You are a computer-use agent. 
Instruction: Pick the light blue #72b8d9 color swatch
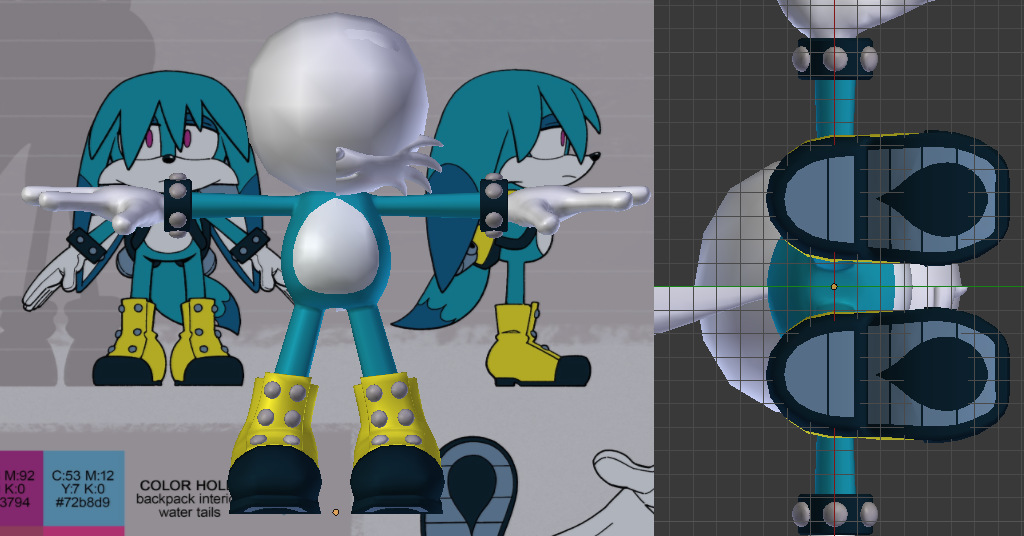(84, 488)
